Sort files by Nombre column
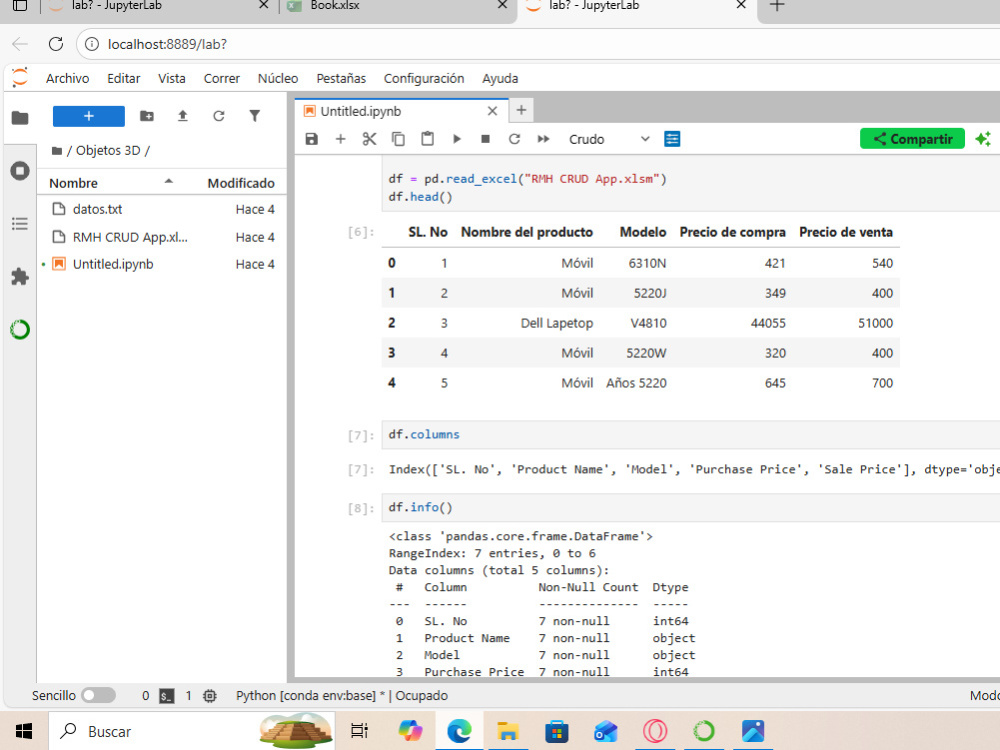The height and width of the screenshot is (750, 1000). click(x=112, y=183)
